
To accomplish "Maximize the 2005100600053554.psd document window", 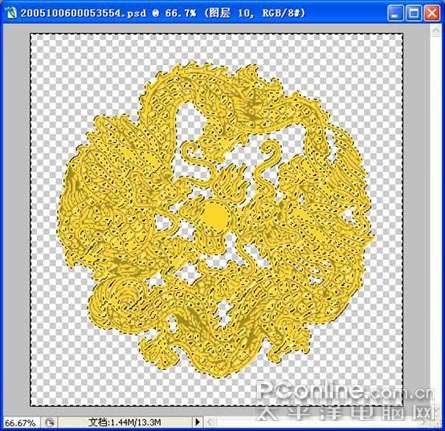I will [414, 13].
